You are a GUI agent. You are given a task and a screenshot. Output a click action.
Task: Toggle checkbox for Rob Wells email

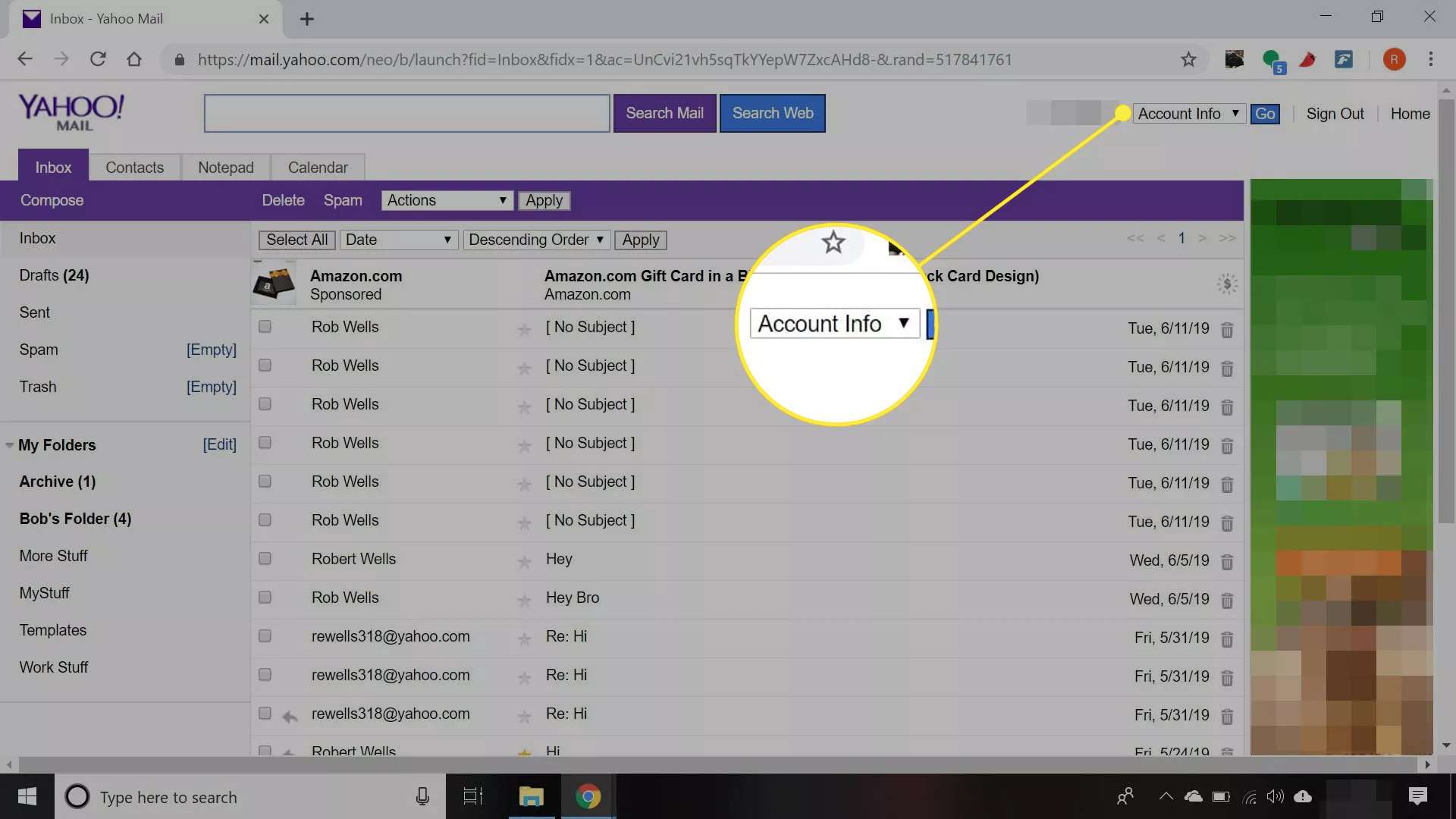click(x=263, y=326)
